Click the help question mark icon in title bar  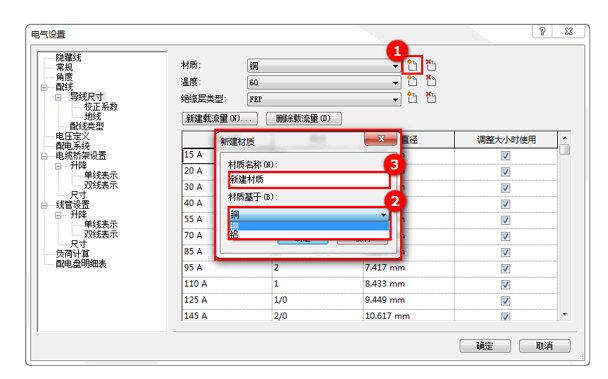pos(542,31)
